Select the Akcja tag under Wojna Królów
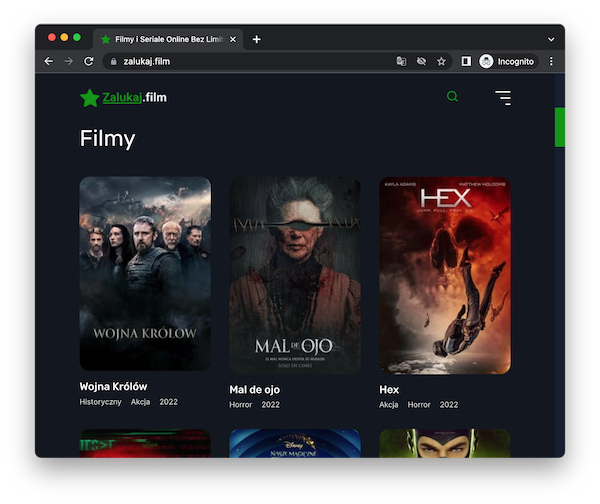This screenshot has width=600, height=504. click(140, 402)
